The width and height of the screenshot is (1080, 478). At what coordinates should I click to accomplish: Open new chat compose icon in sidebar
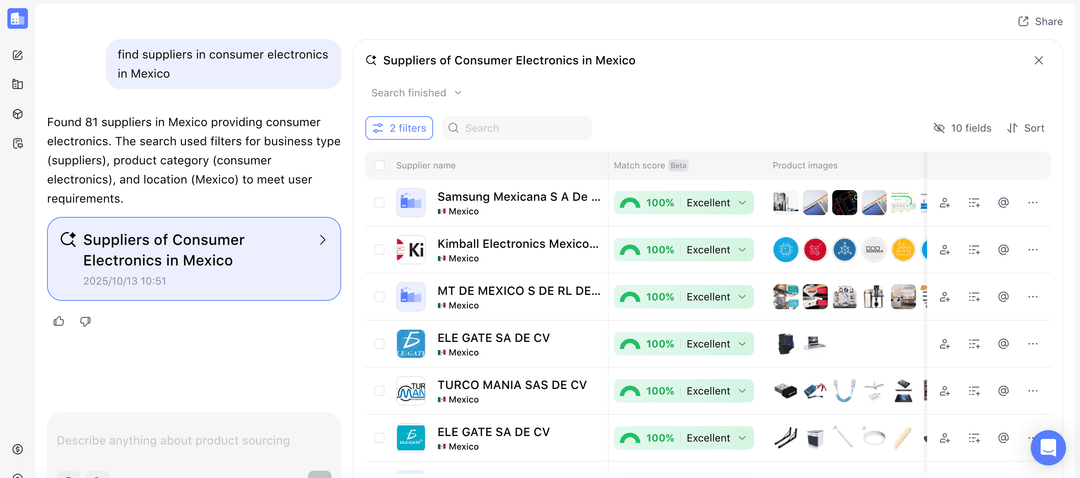[18, 55]
